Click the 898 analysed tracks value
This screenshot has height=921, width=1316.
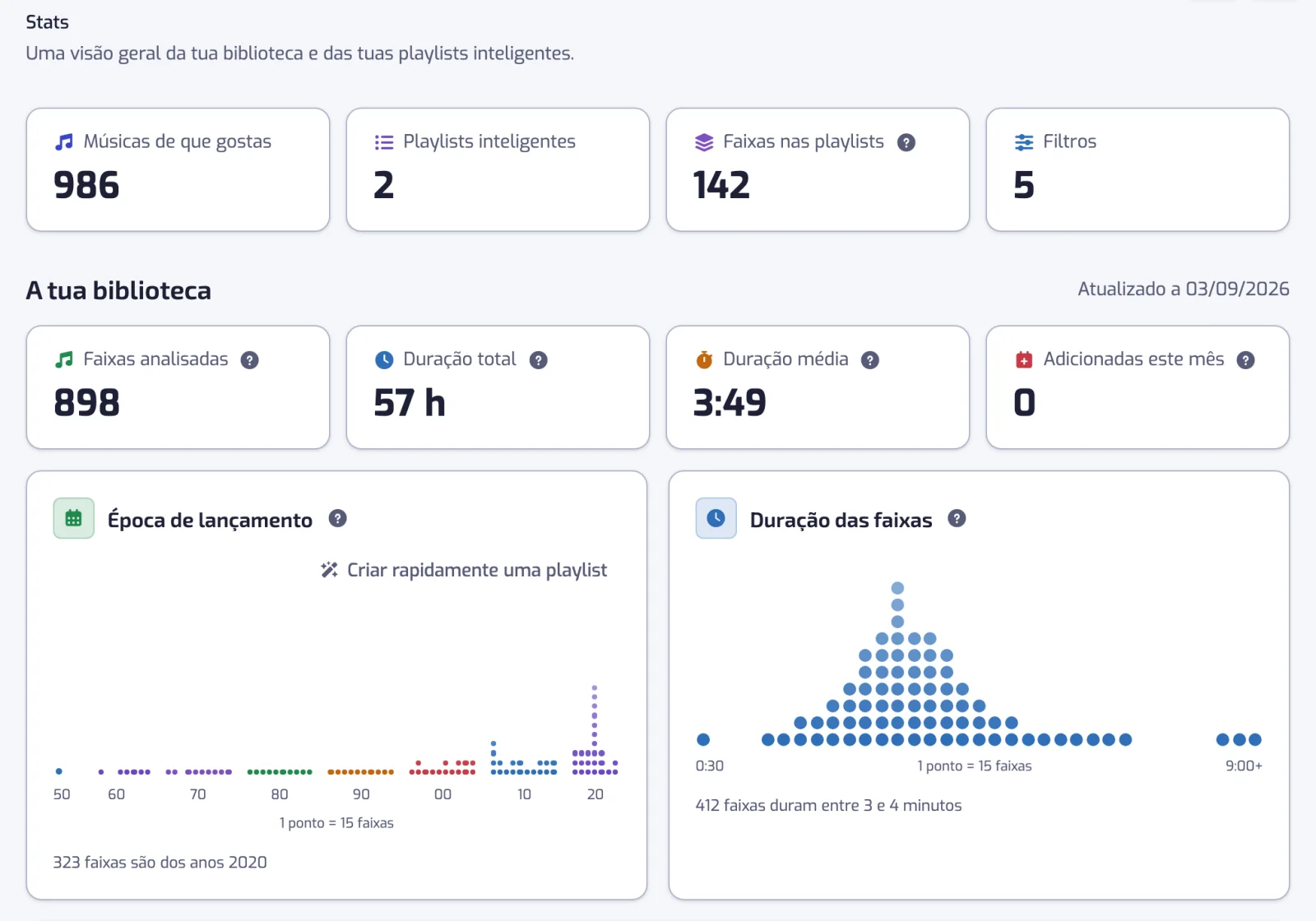[87, 403]
